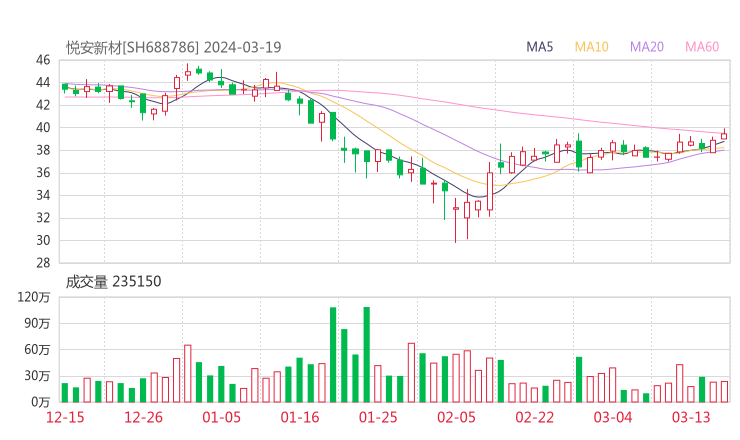Click the 12-26 date label
This screenshot has height=440, width=740.
[143, 417]
